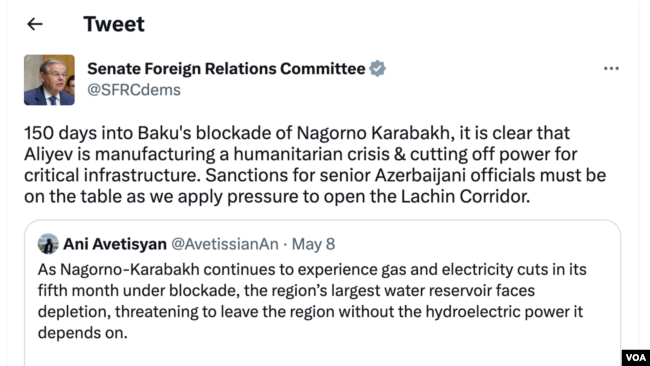Click the line starting "150 days into Baku's"
Screen dimensions: 650x366
pyautogui.click(x=297, y=133)
